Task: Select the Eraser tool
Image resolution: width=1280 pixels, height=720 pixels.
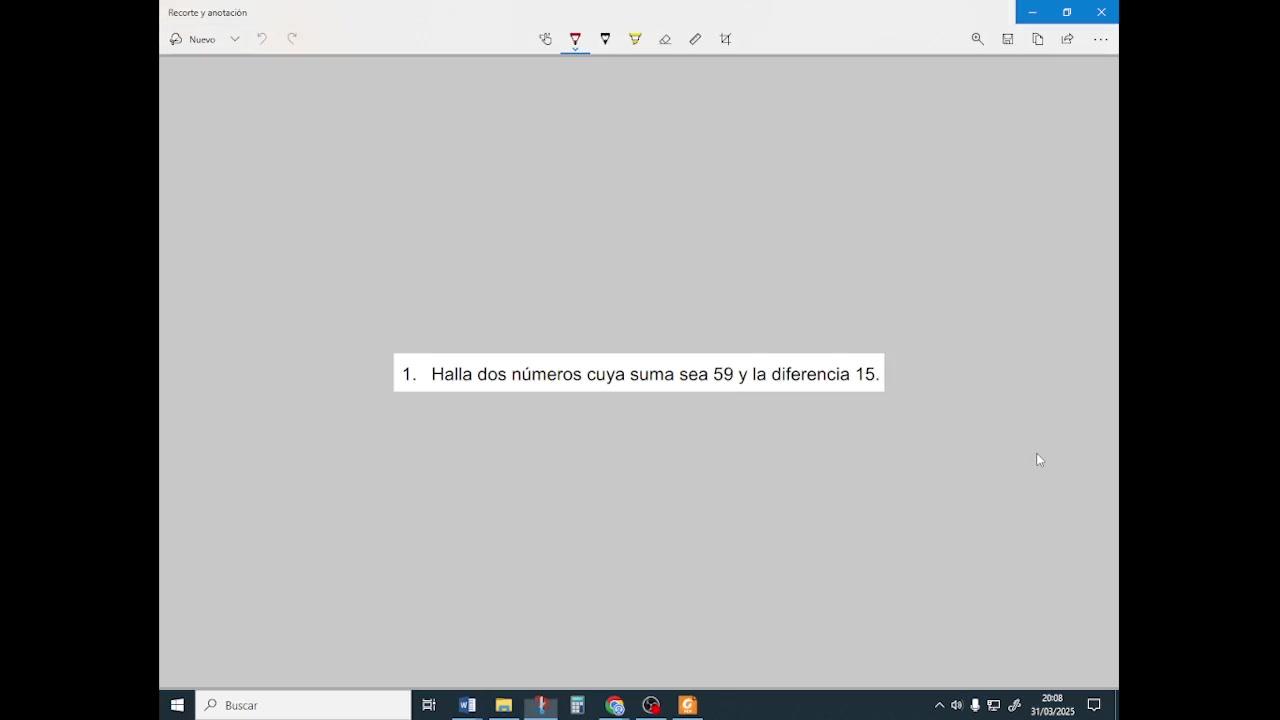Action: click(x=665, y=39)
